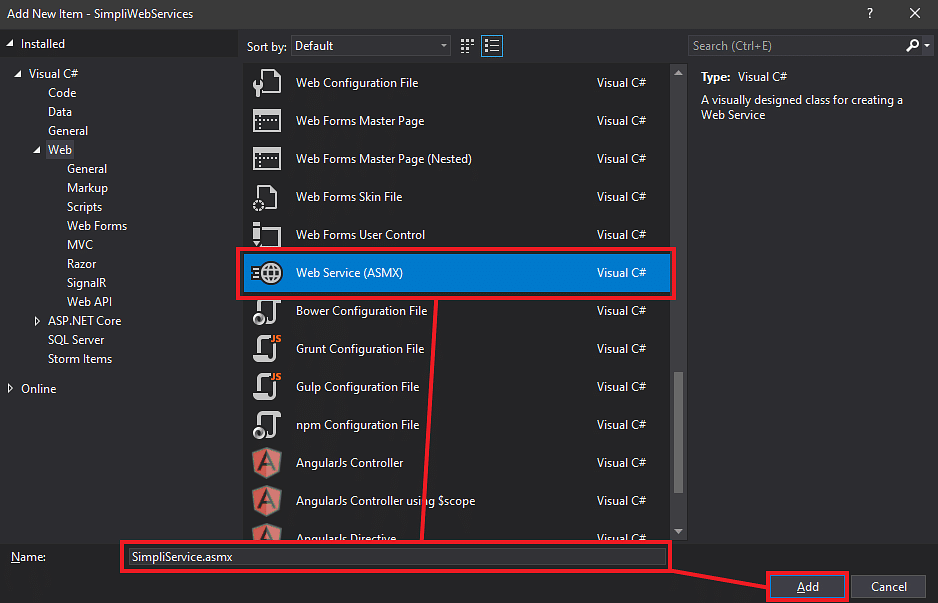Click the Web Forms Master Page (Nested) icon
Screen dimensions: 938x603
(x=267, y=159)
